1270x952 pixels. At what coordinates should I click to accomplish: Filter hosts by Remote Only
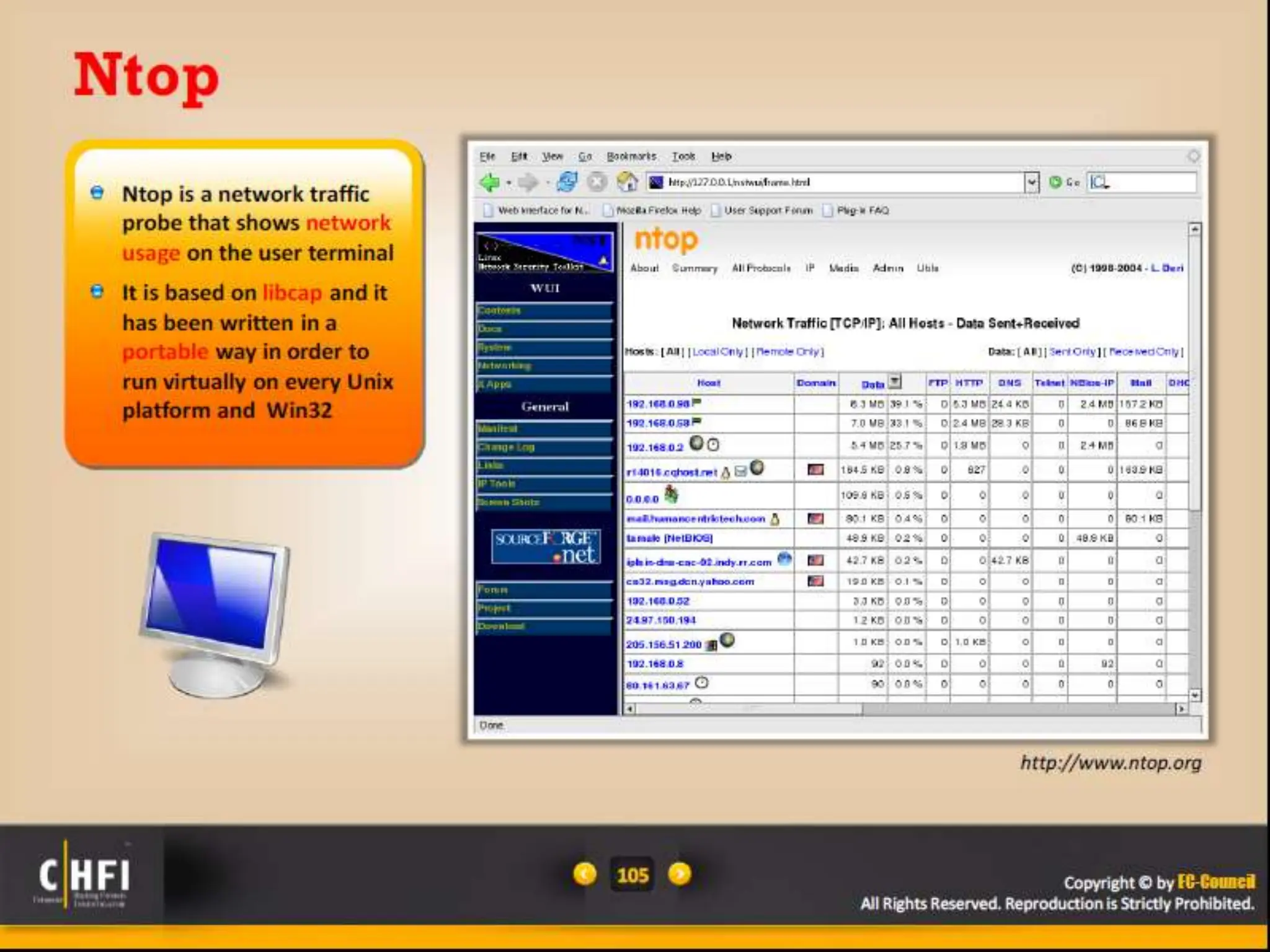(x=788, y=351)
